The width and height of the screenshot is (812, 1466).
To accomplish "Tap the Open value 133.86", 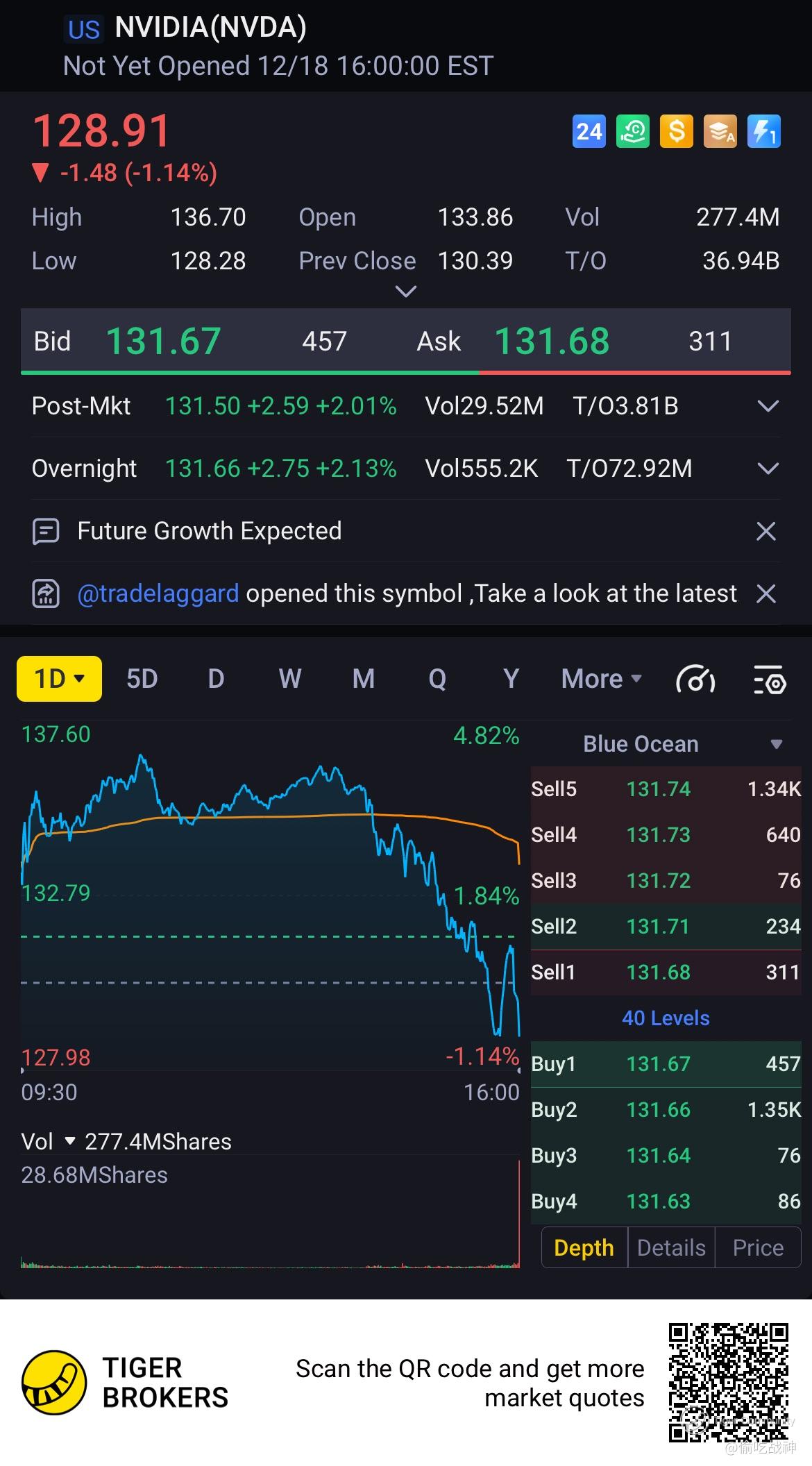I will point(475,217).
